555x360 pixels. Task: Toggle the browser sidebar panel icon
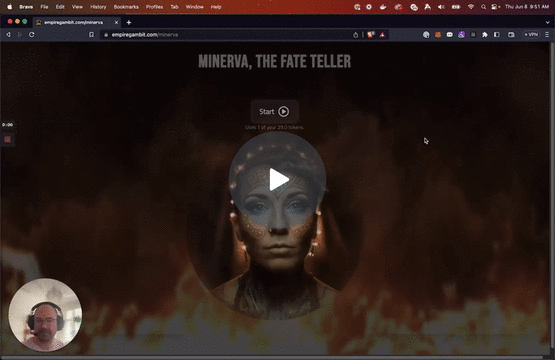[497, 35]
